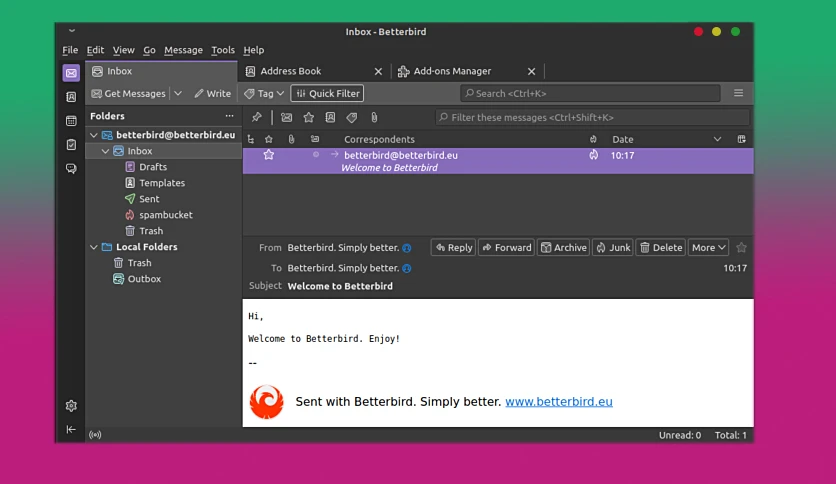This screenshot has width=836, height=484.
Task: Toggle attachment quick filter
Action: [x=374, y=117]
